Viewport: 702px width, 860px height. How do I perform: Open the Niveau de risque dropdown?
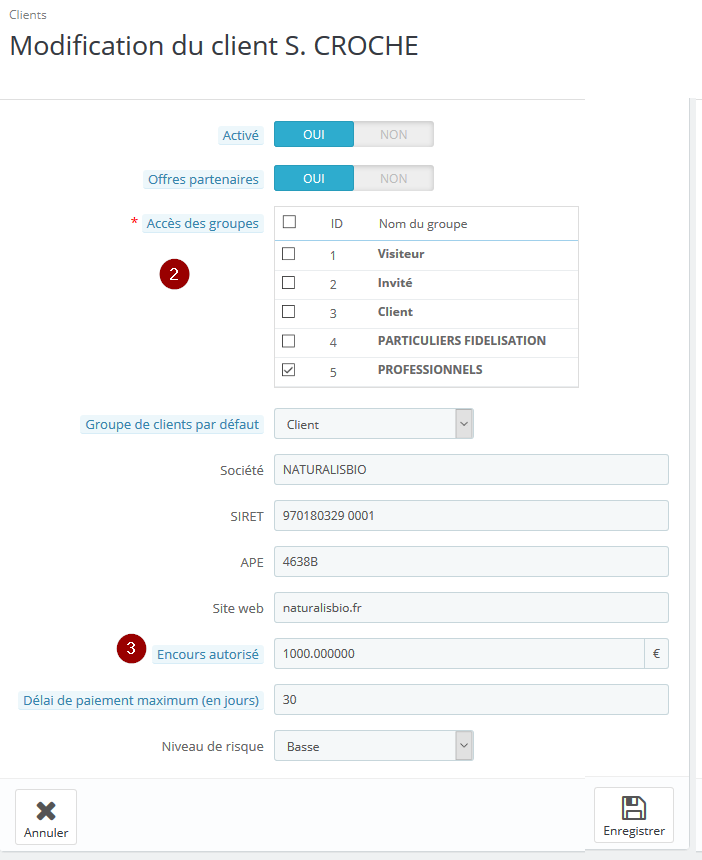(373, 746)
